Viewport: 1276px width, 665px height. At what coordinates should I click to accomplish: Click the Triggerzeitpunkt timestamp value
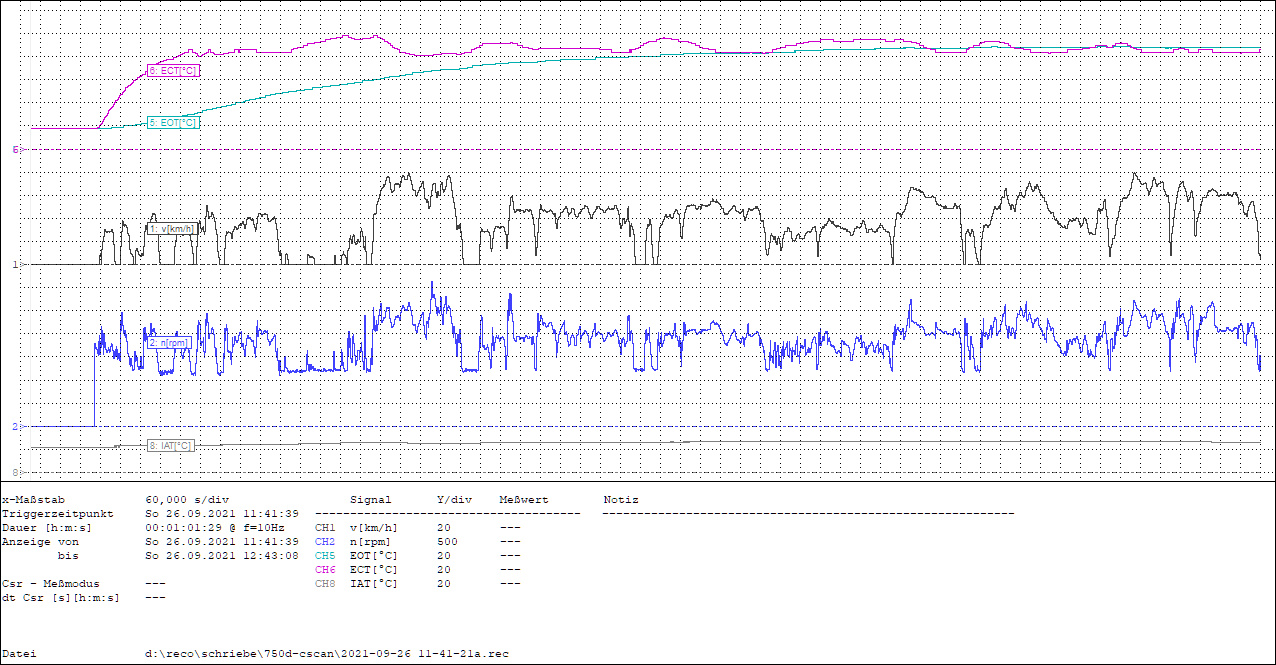point(222,513)
